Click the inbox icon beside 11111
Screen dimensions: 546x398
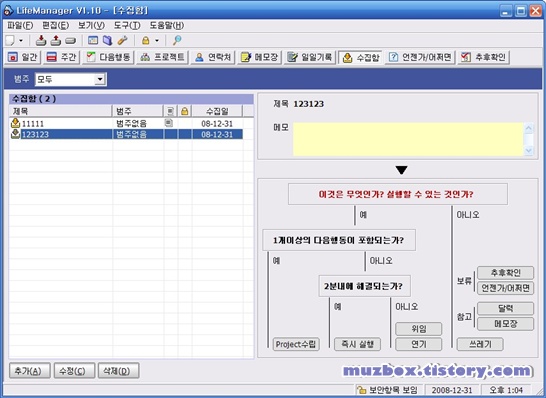tap(15, 123)
